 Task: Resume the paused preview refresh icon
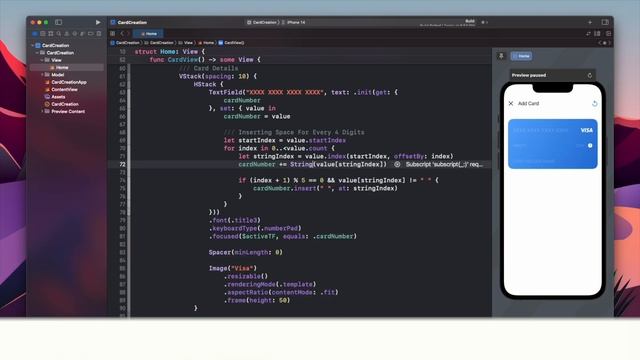[x=589, y=75]
